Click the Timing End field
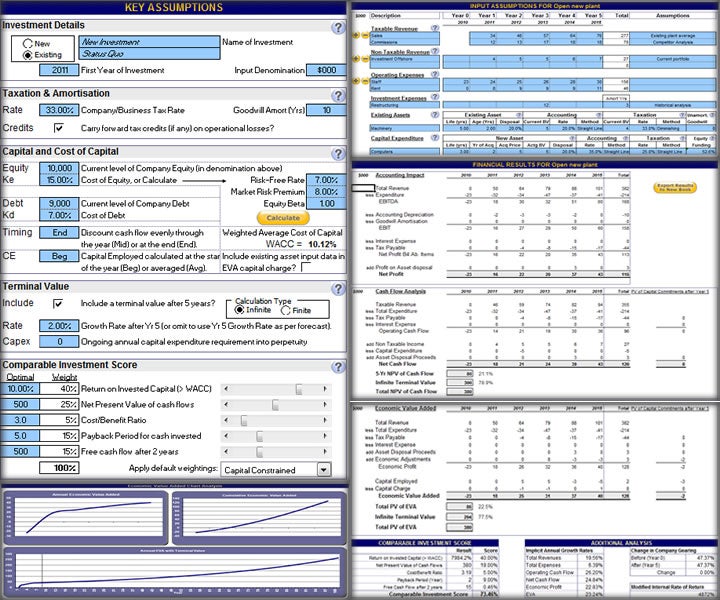Viewport: 720px width, 600px height. point(59,233)
